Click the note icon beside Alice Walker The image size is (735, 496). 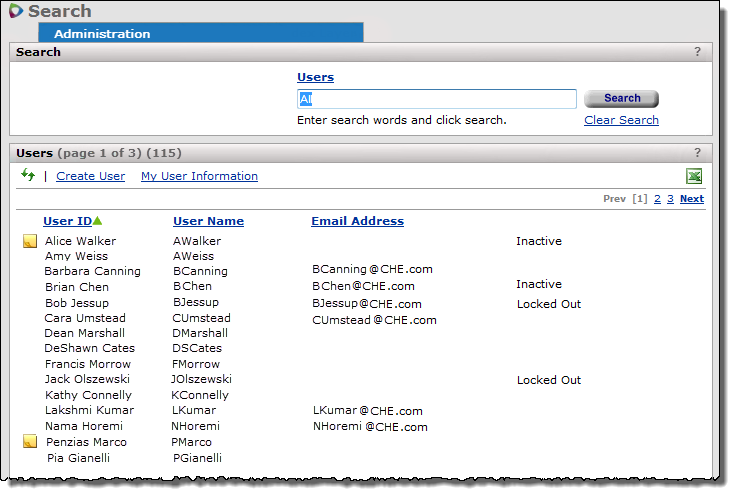(30, 241)
